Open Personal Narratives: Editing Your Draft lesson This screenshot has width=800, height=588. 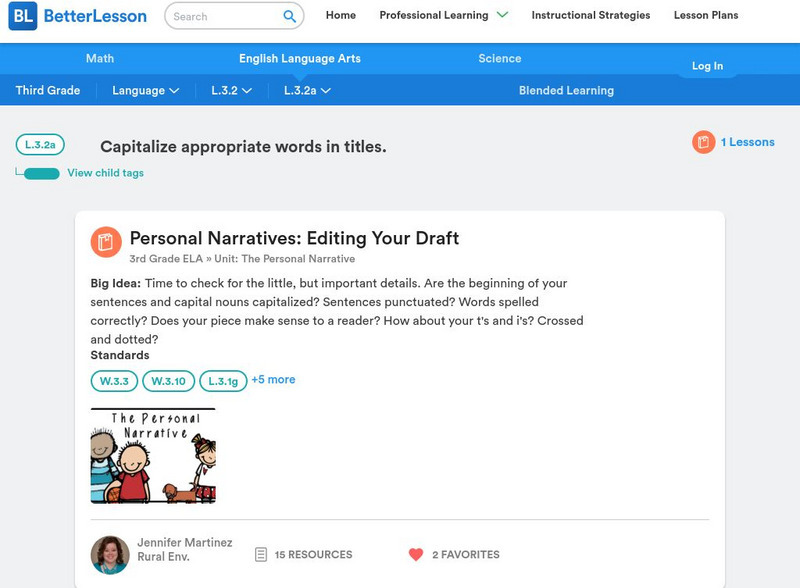[294, 238]
